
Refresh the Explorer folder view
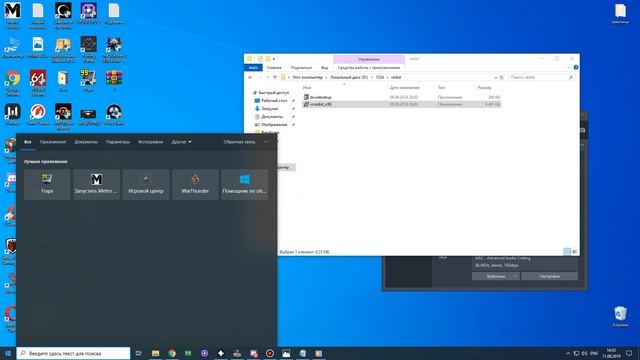pos(502,77)
